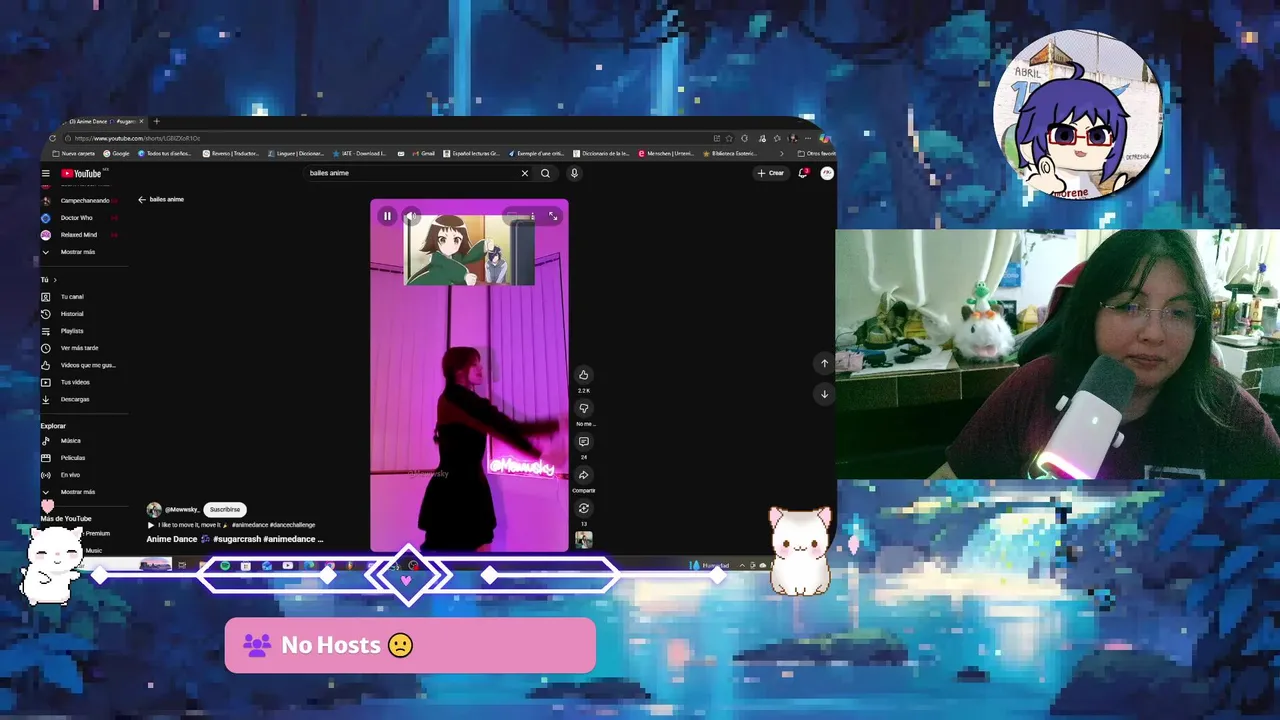This screenshot has height=720, width=1280.
Task: Open Descargas in sidebar
Action: coord(77,399)
